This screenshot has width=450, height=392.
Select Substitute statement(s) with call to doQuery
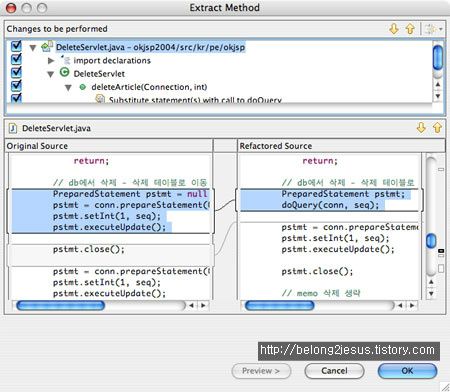click(195, 99)
